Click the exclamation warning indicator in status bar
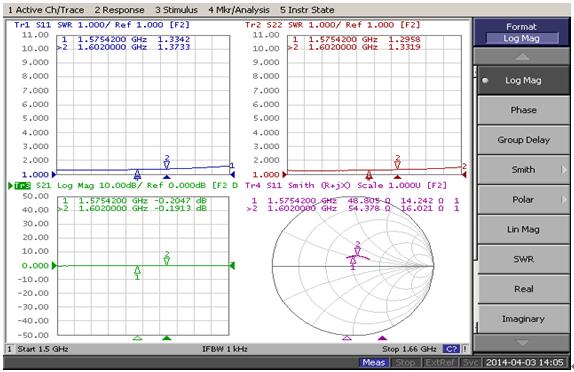 465,349
